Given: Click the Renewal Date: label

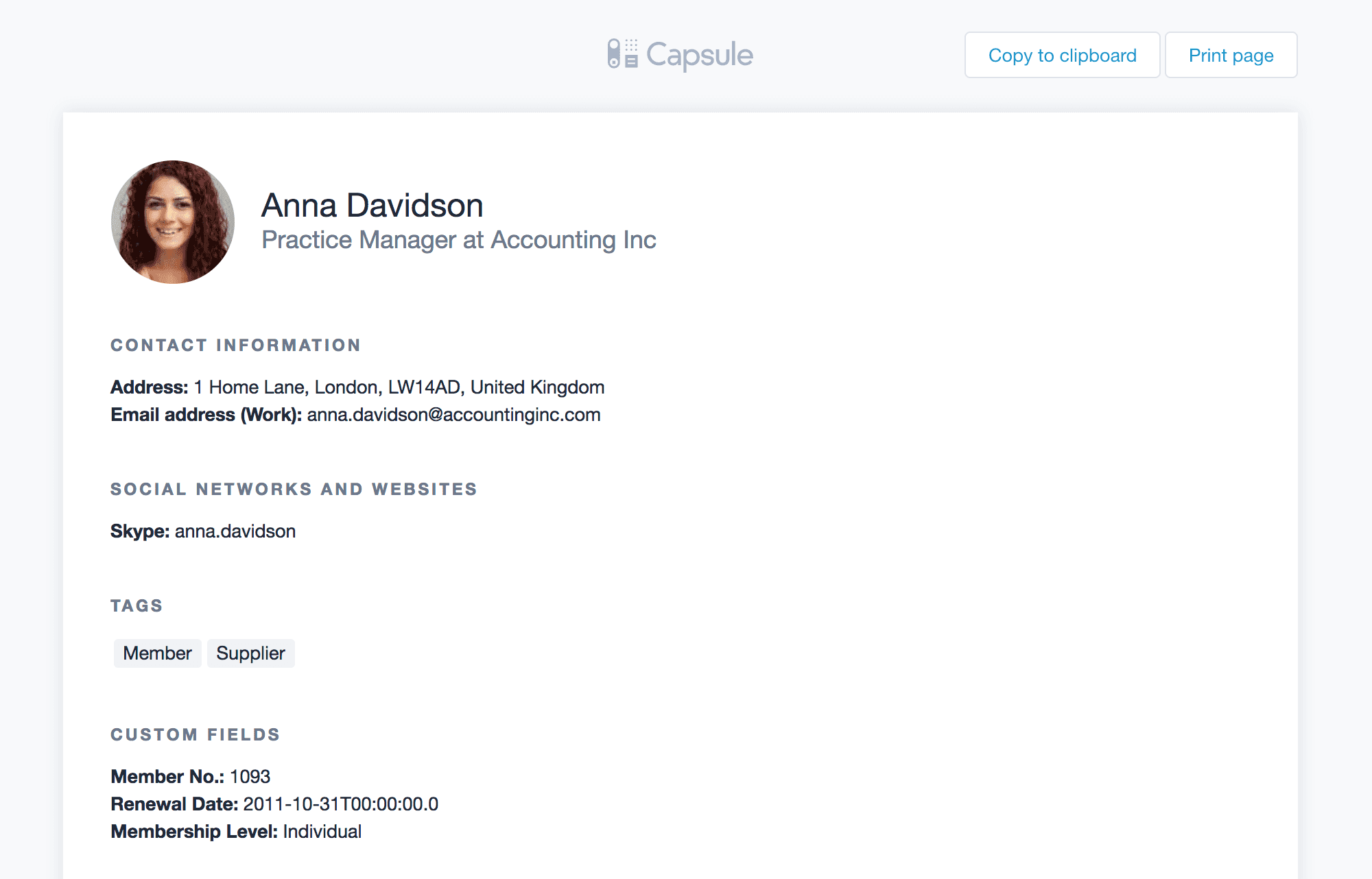Looking at the screenshot, I should (174, 804).
